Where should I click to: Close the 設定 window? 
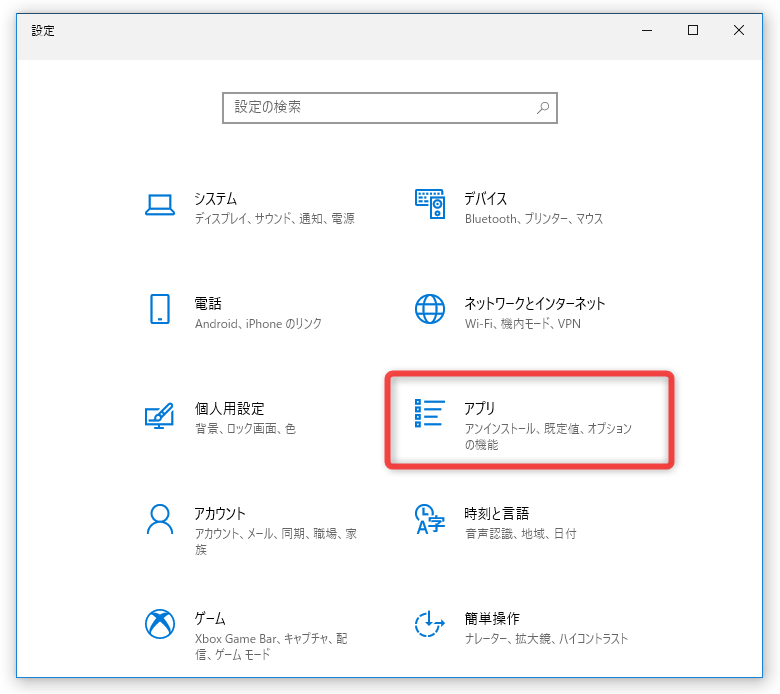(x=739, y=30)
